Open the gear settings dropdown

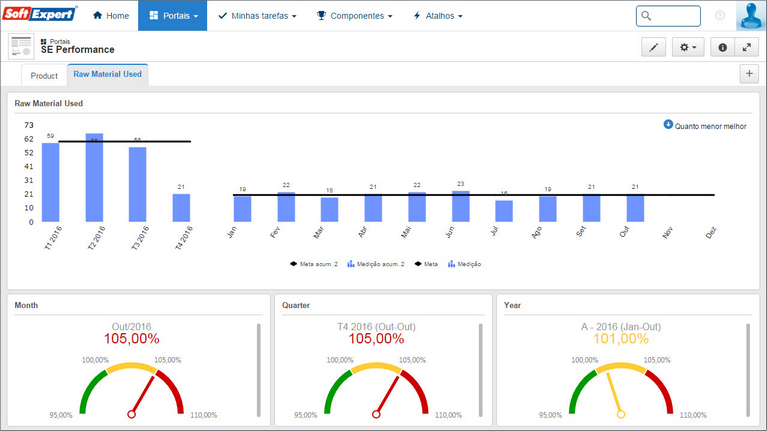[688, 47]
